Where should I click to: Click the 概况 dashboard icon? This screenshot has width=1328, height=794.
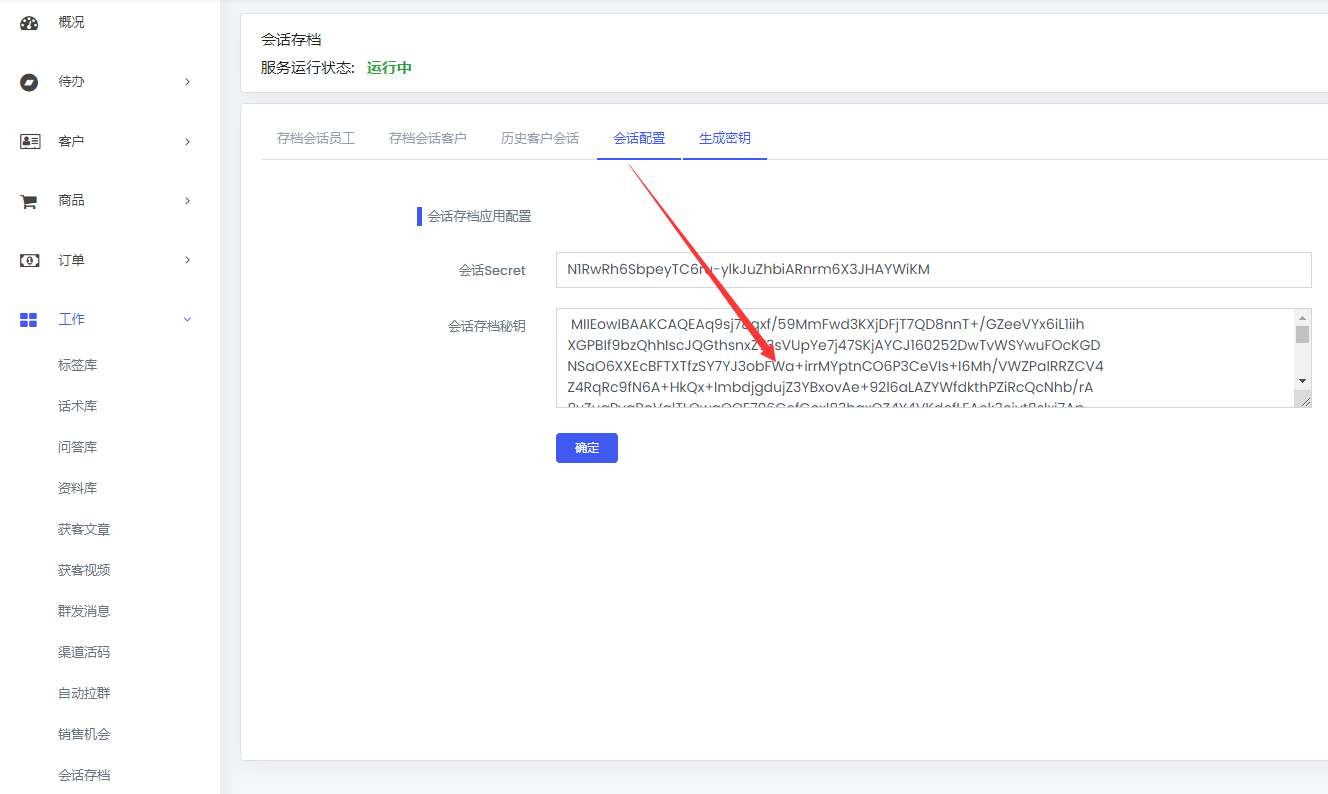point(29,23)
